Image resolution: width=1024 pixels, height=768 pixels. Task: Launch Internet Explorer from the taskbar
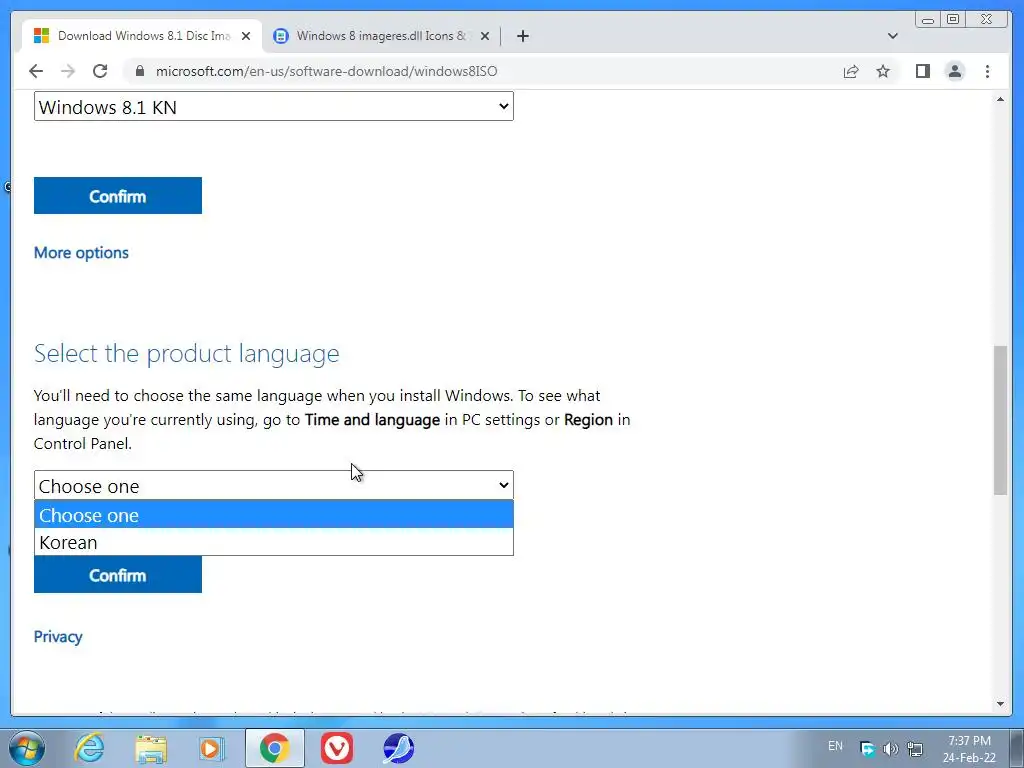coord(89,748)
